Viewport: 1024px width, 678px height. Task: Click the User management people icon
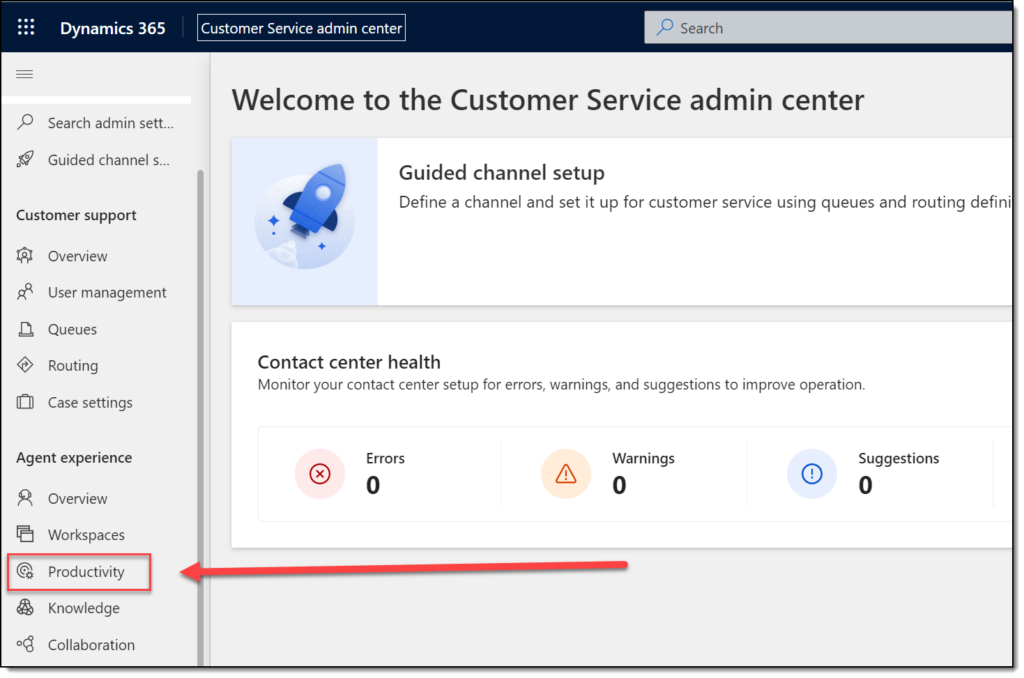25,292
